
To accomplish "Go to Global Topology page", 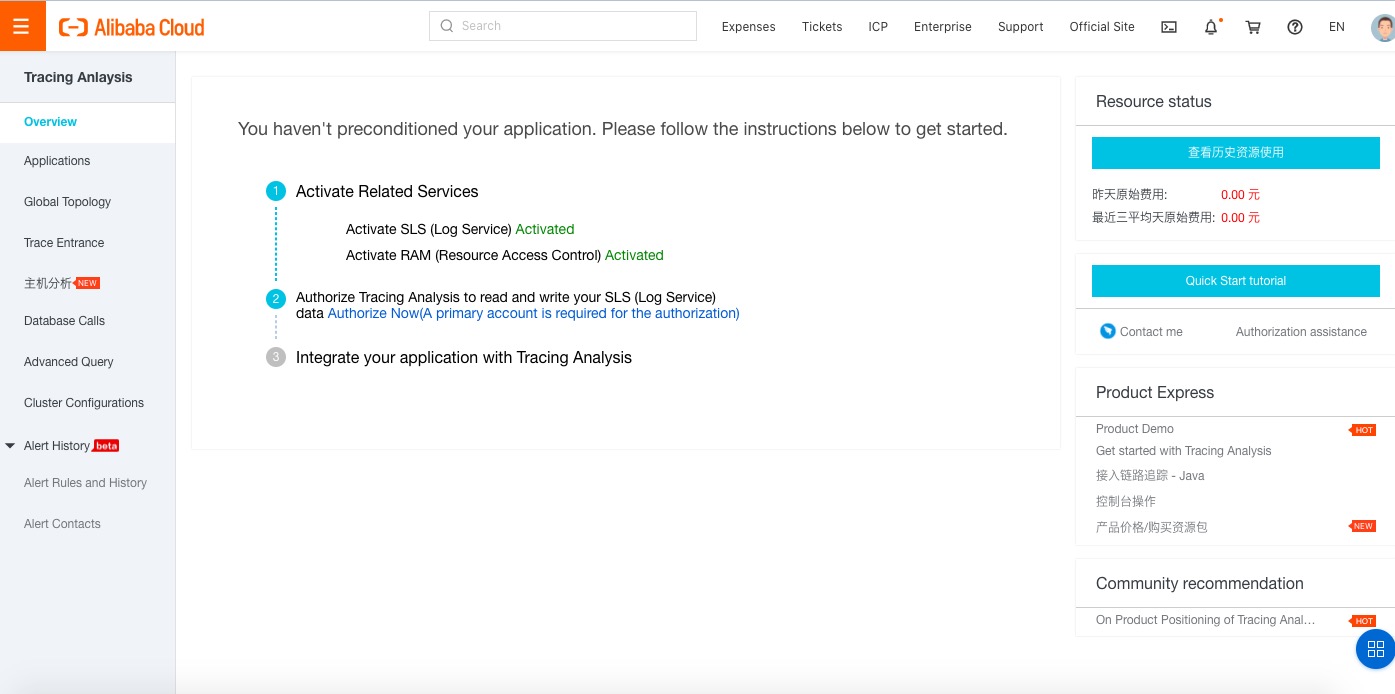I will (x=67, y=202).
